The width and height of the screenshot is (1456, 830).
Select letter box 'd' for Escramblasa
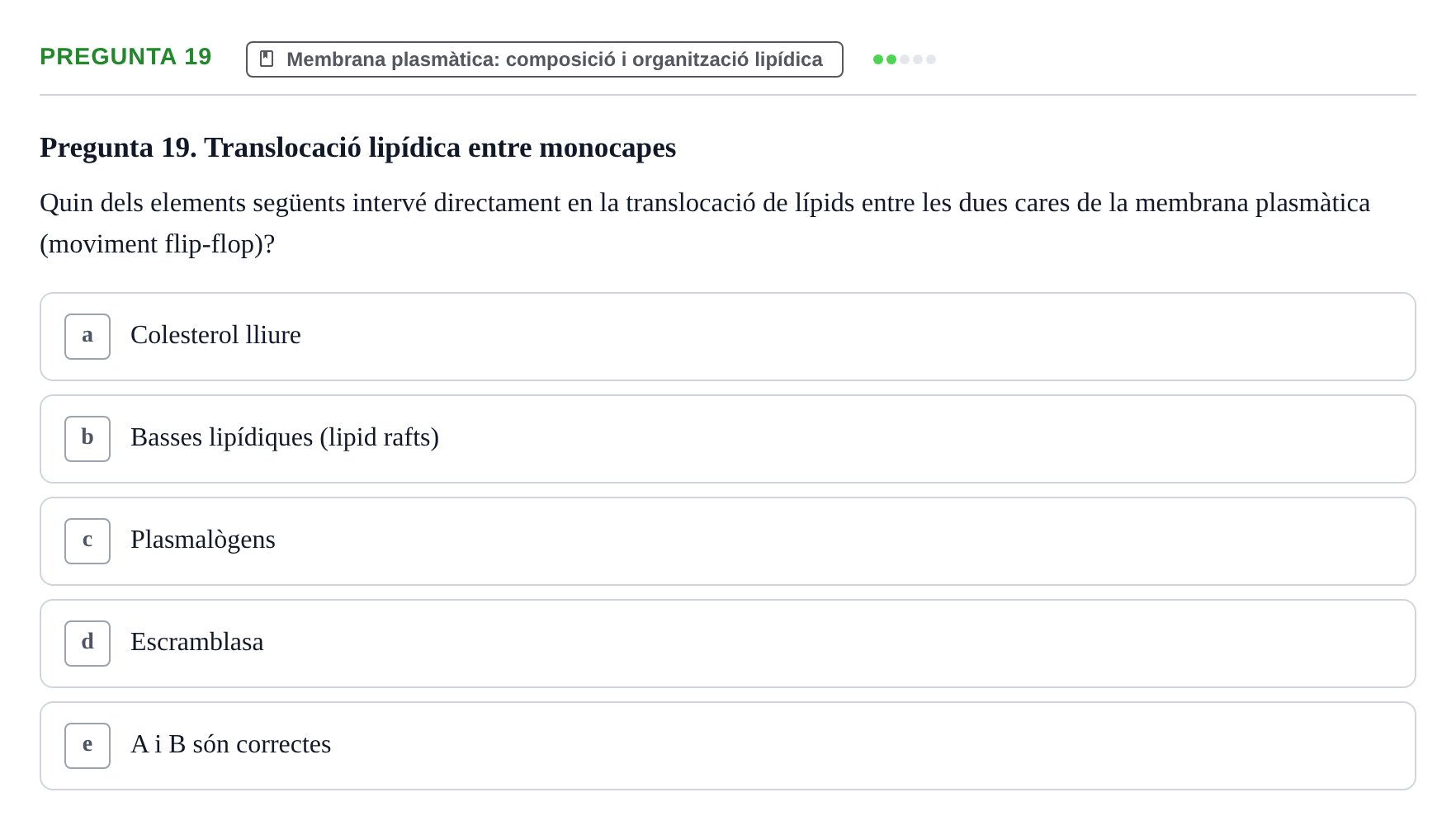pyautogui.click(x=87, y=644)
